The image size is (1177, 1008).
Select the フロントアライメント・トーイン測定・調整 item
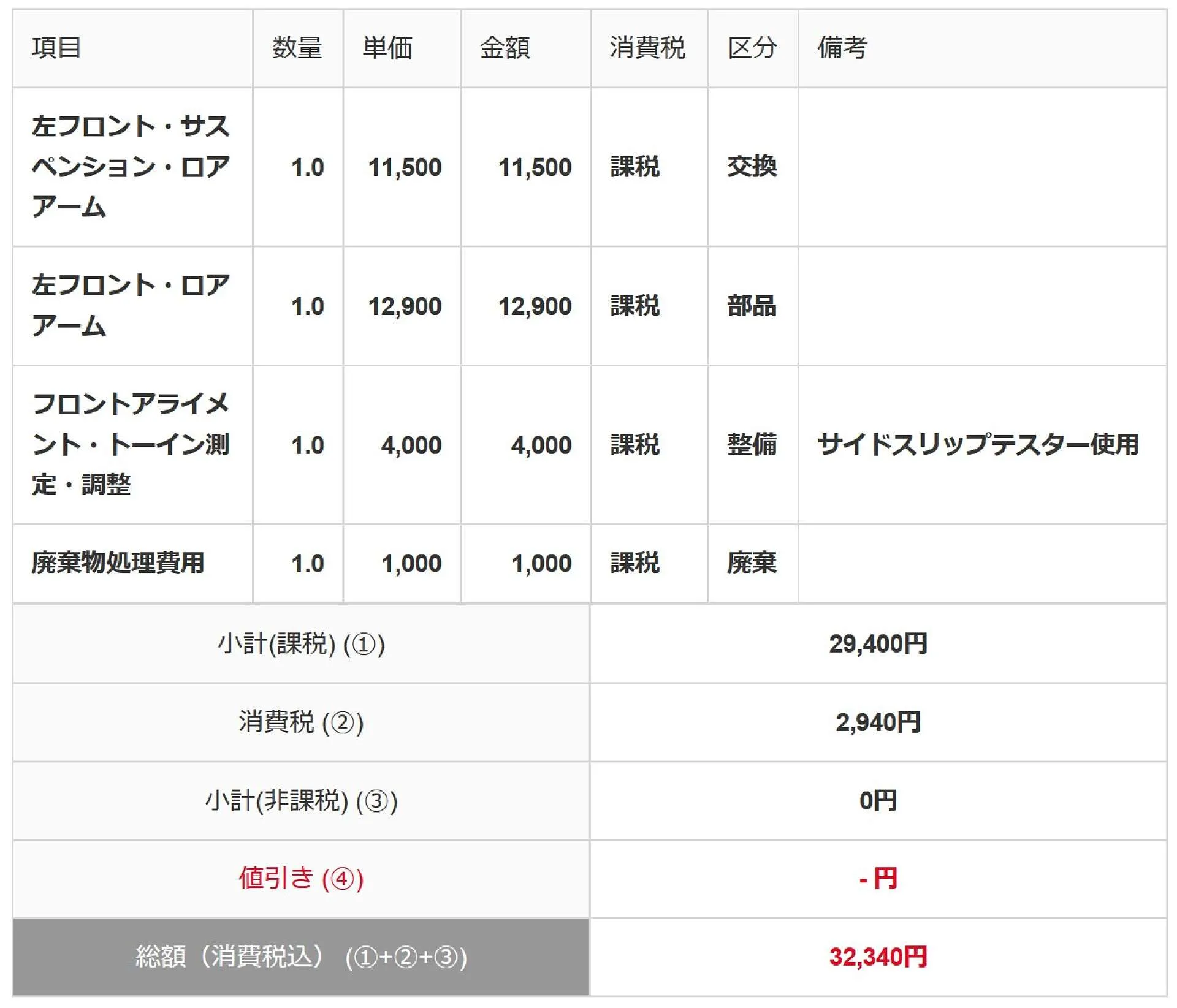pyautogui.click(x=131, y=444)
